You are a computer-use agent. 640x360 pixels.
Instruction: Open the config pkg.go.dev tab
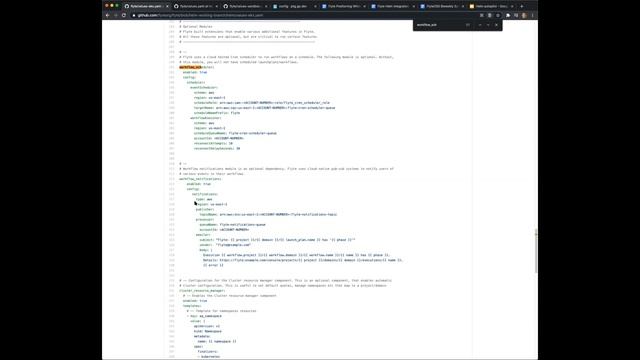pyautogui.click(x=294, y=6)
